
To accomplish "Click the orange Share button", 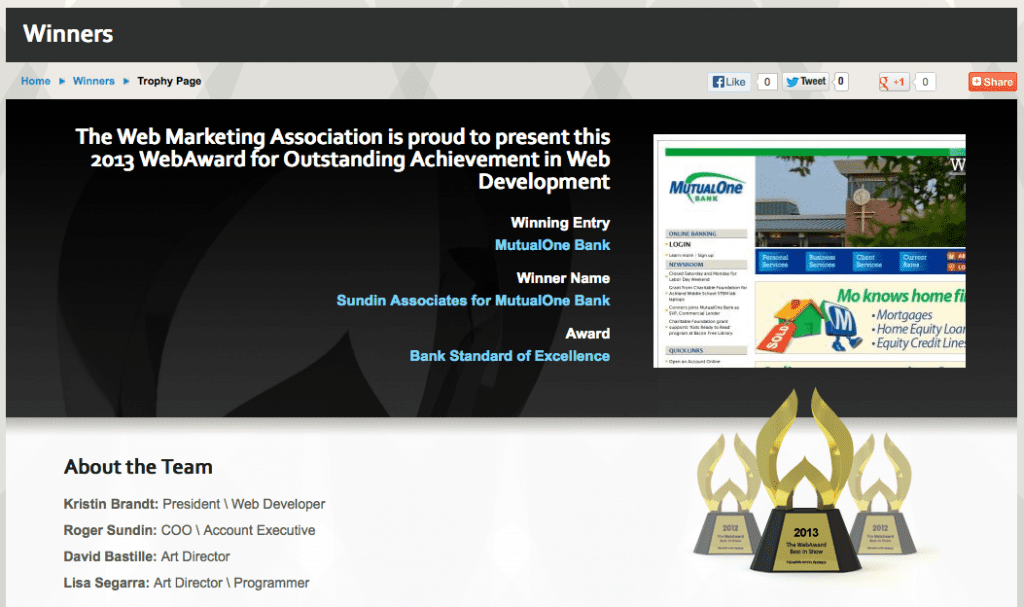I will point(992,82).
